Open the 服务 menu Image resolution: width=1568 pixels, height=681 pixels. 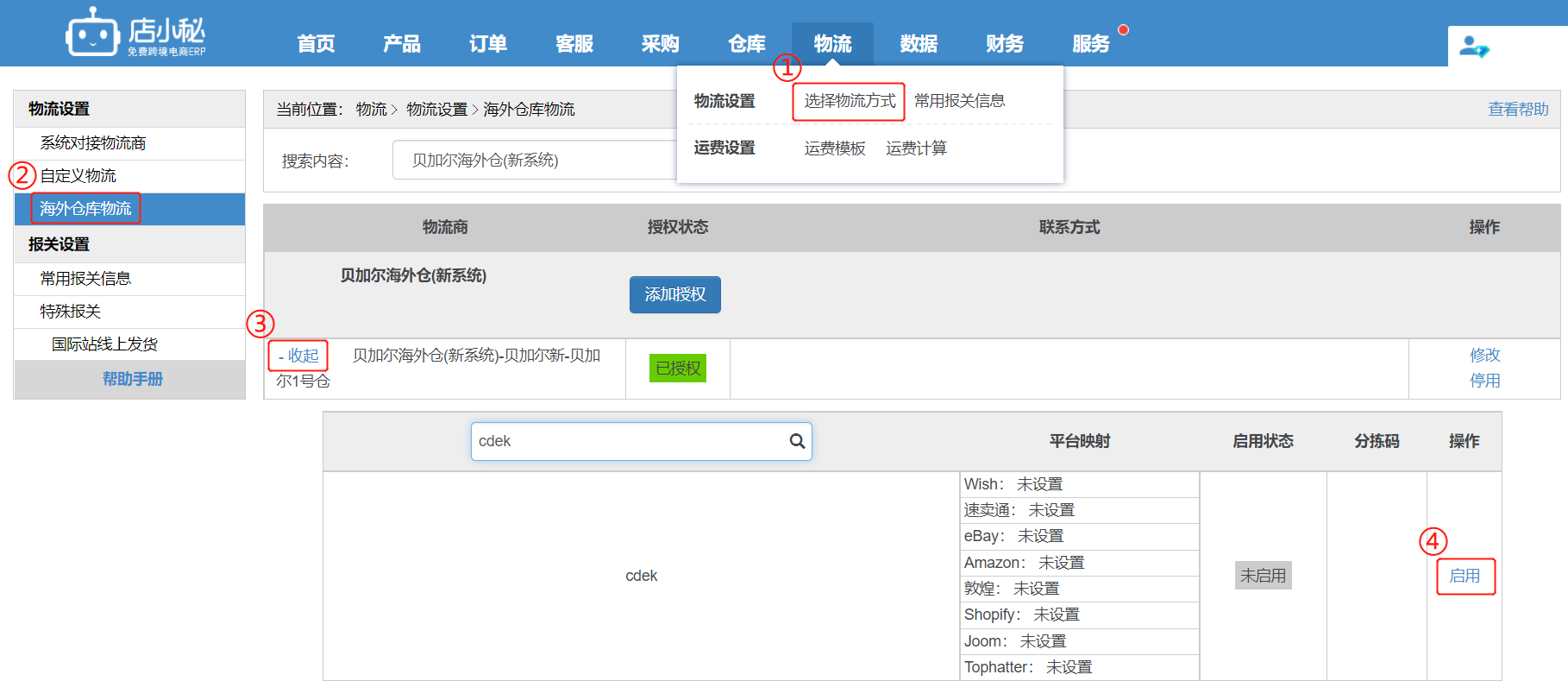click(x=1091, y=44)
